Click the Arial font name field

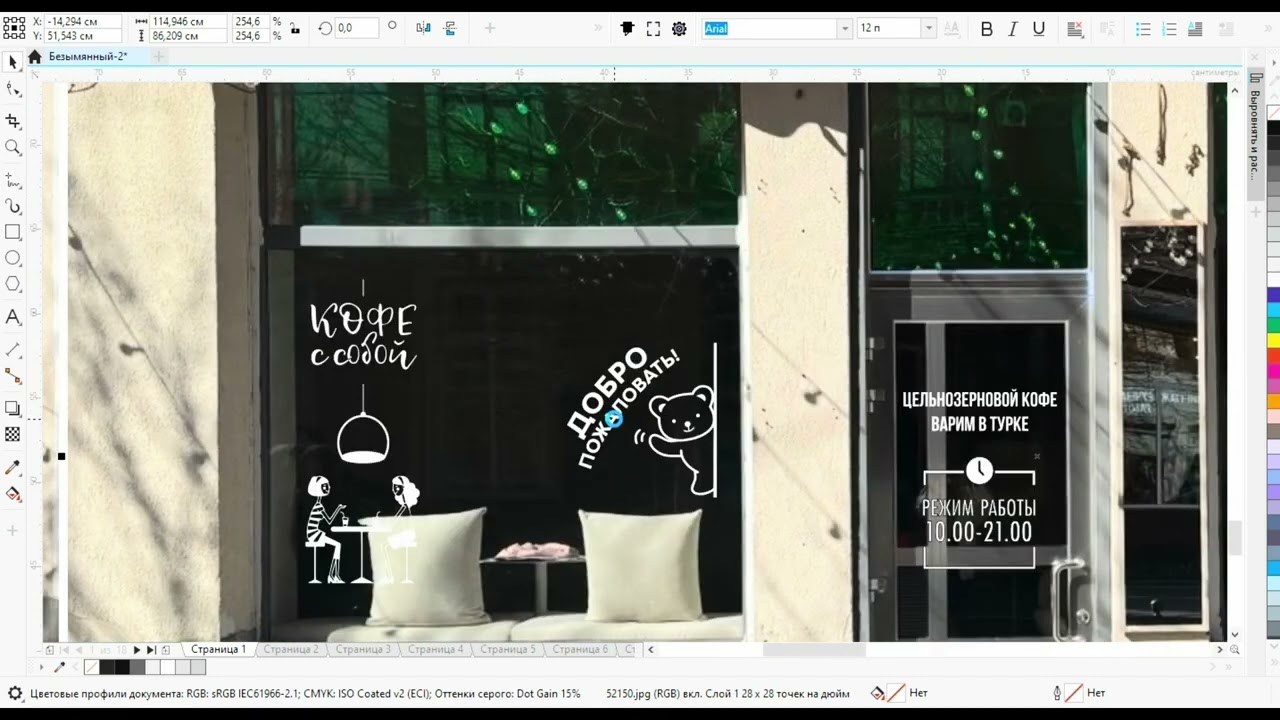770,29
